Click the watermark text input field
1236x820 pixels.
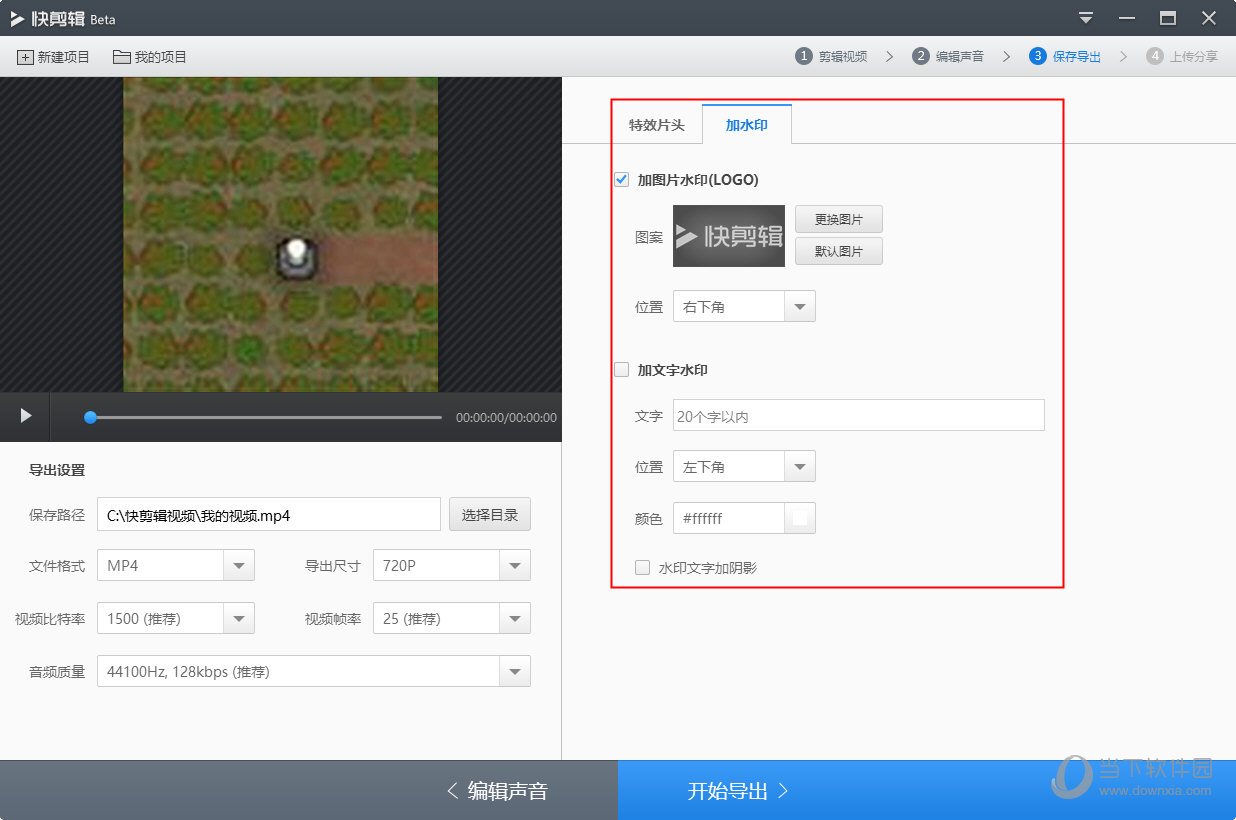858,416
